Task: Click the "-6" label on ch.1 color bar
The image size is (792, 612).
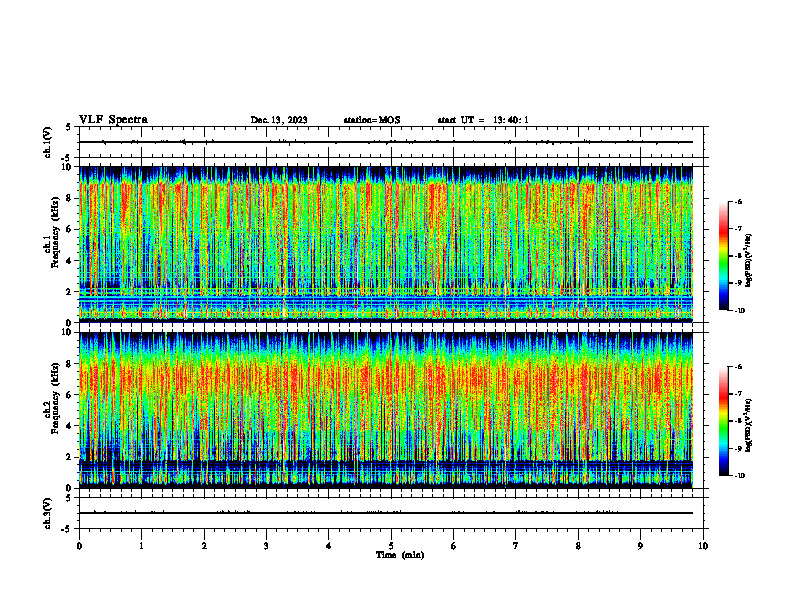Action: (737, 201)
